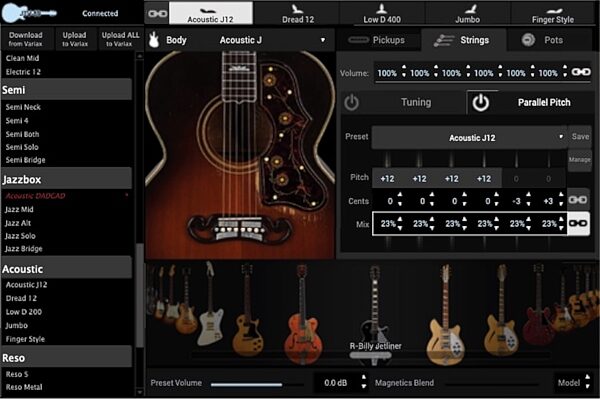
Task: Adjust the sixth string Mix stepper
Action: (561, 223)
